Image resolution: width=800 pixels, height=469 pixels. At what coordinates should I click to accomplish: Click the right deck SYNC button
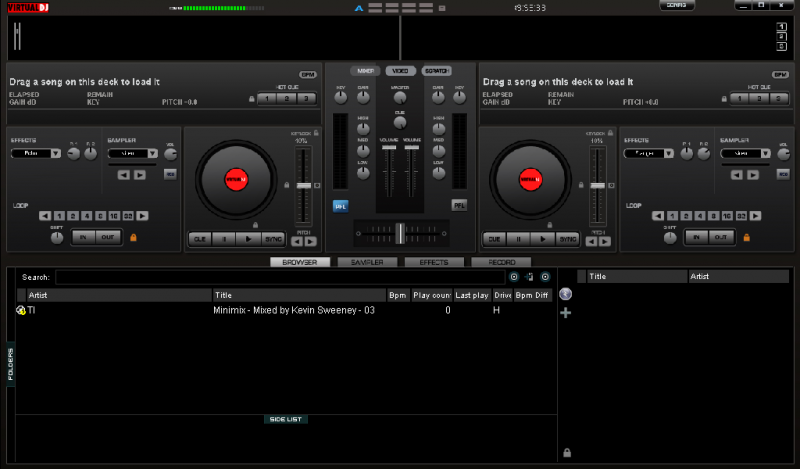pos(568,239)
